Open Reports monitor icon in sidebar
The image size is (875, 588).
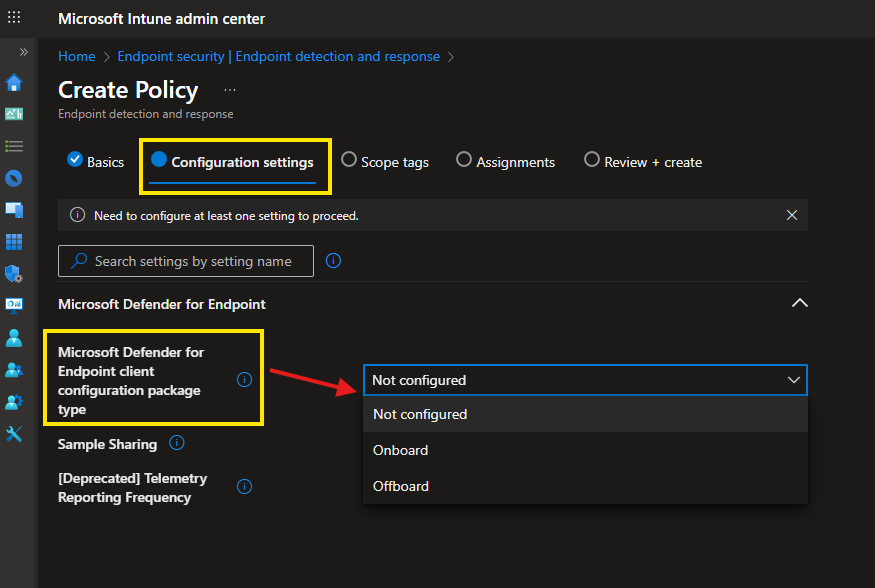(x=14, y=305)
